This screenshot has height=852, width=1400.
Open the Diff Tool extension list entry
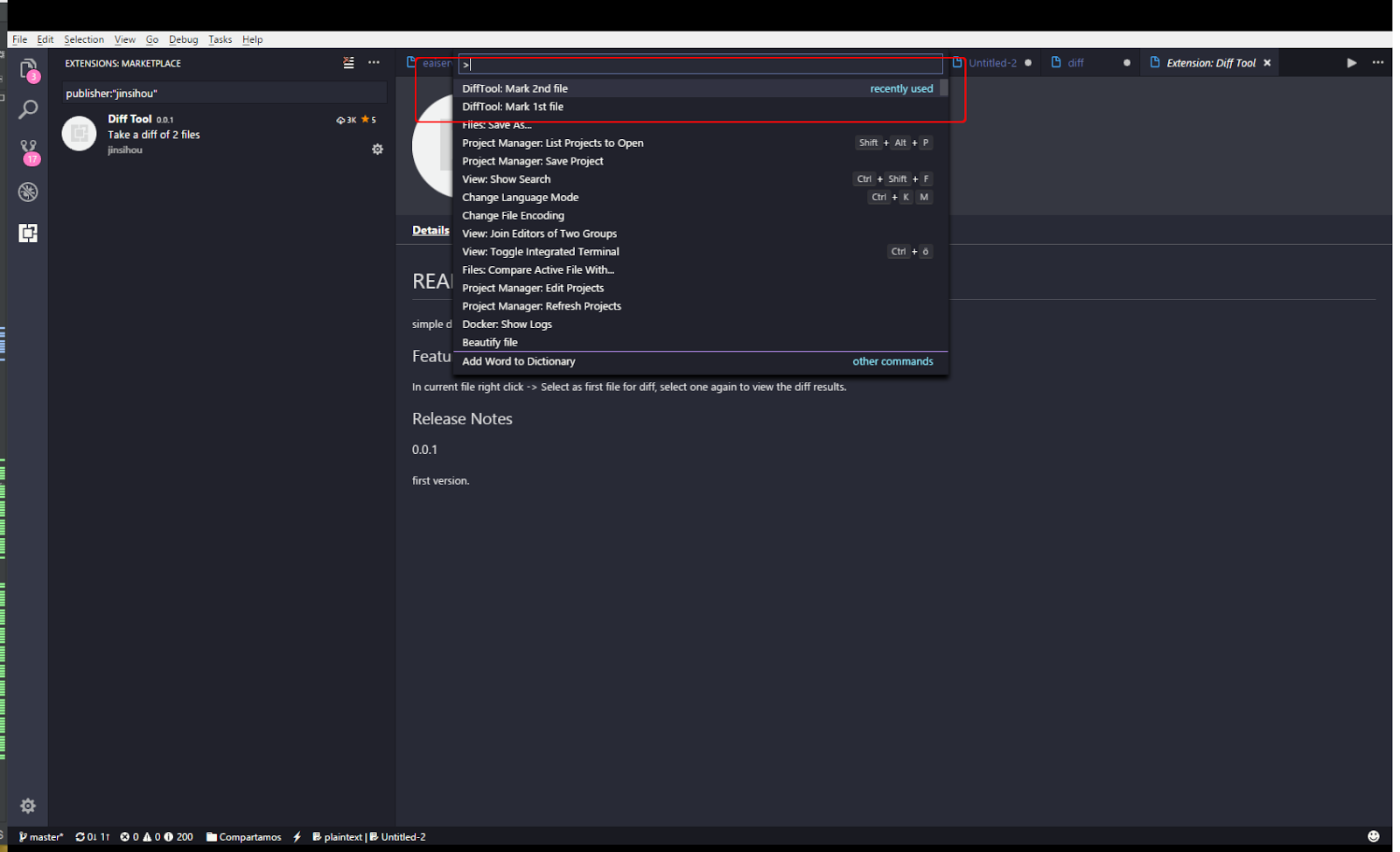pyautogui.click(x=222, y=134)
